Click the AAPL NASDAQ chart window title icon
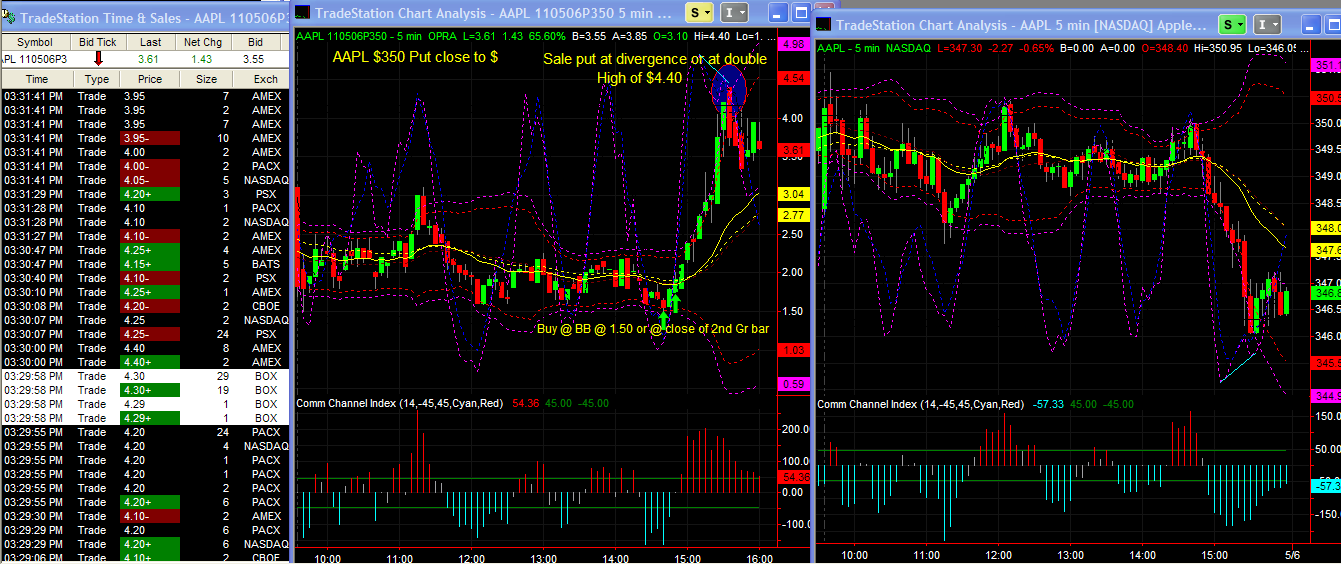The height and width of the screenshot is (564, 1341). tap(824, 25)
